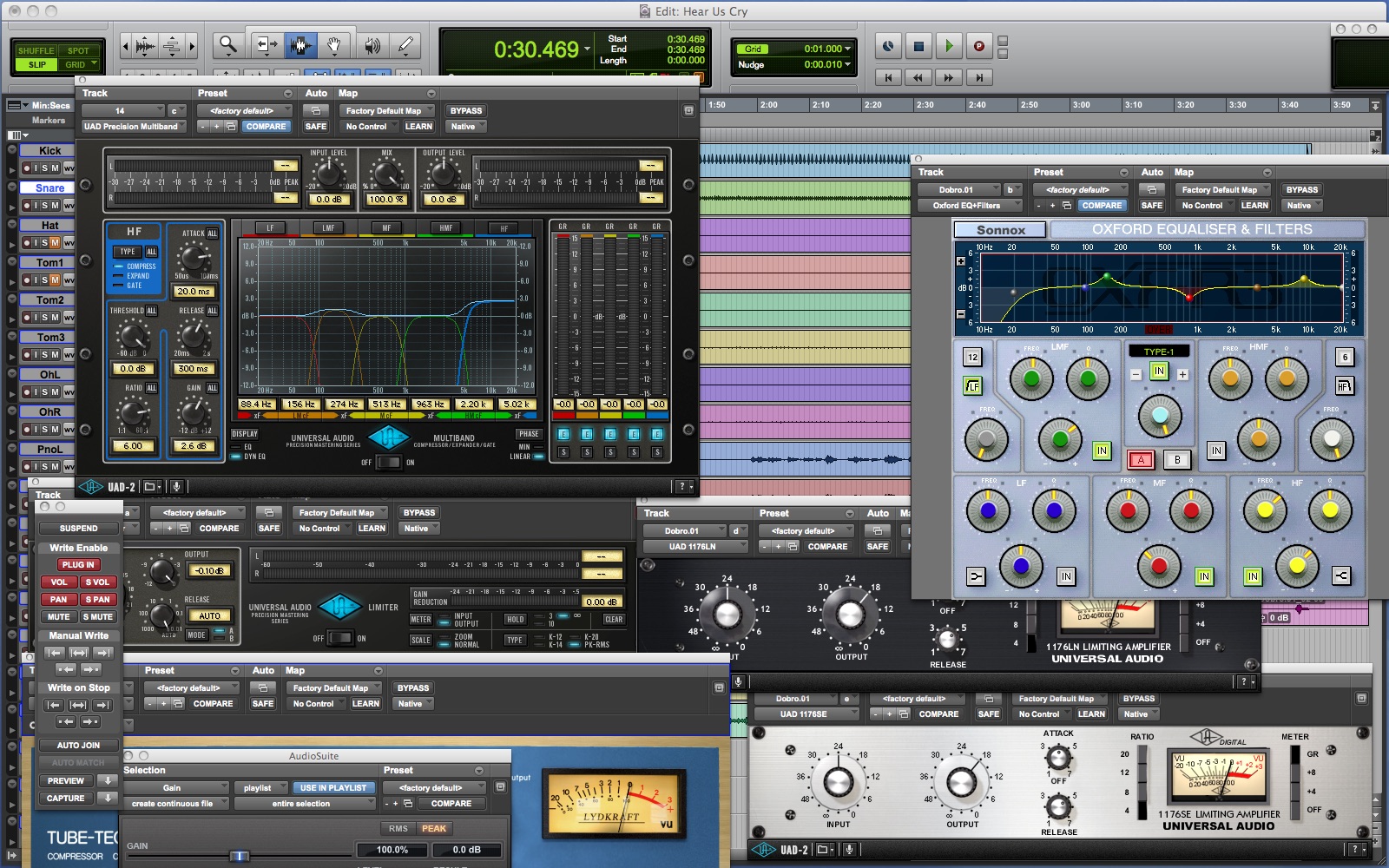
Task: Click the track height zoom icon
Action: click(172, 46)
